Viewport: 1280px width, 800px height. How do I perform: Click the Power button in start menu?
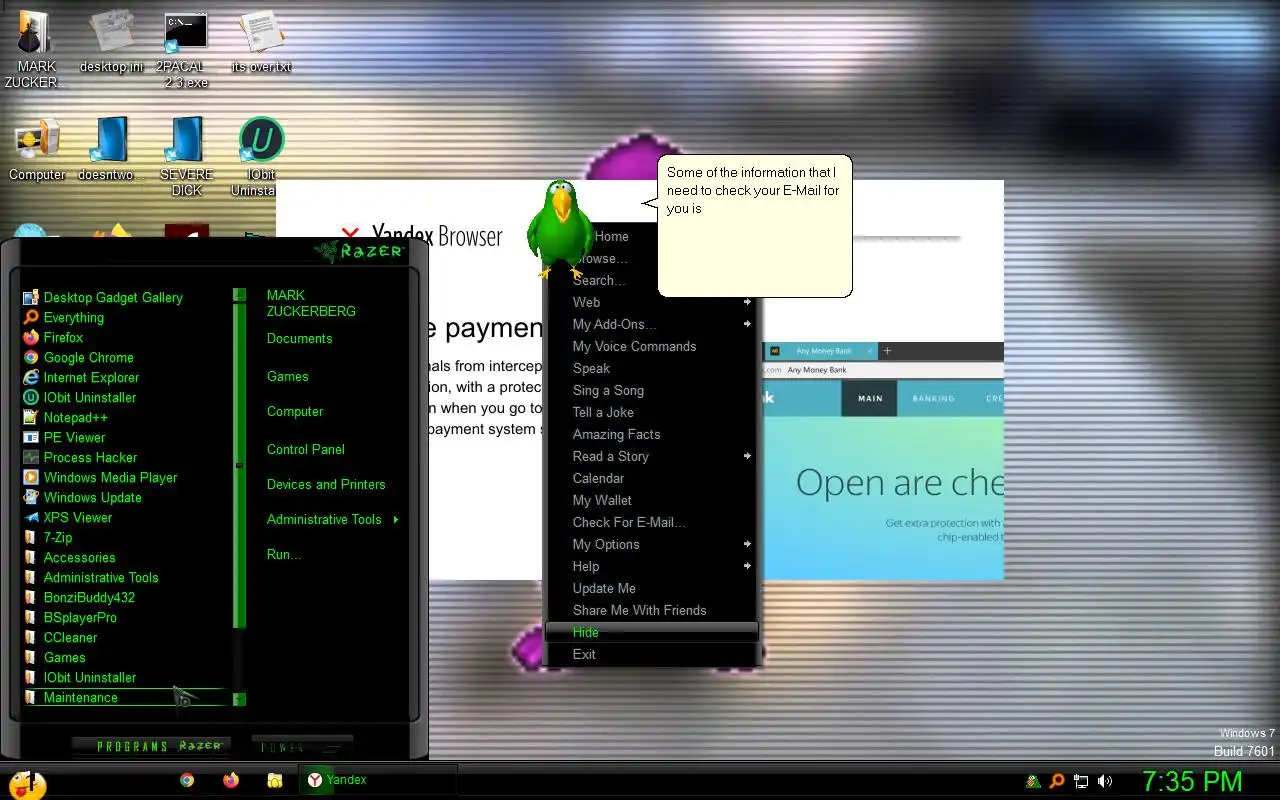tap(302, 746)
